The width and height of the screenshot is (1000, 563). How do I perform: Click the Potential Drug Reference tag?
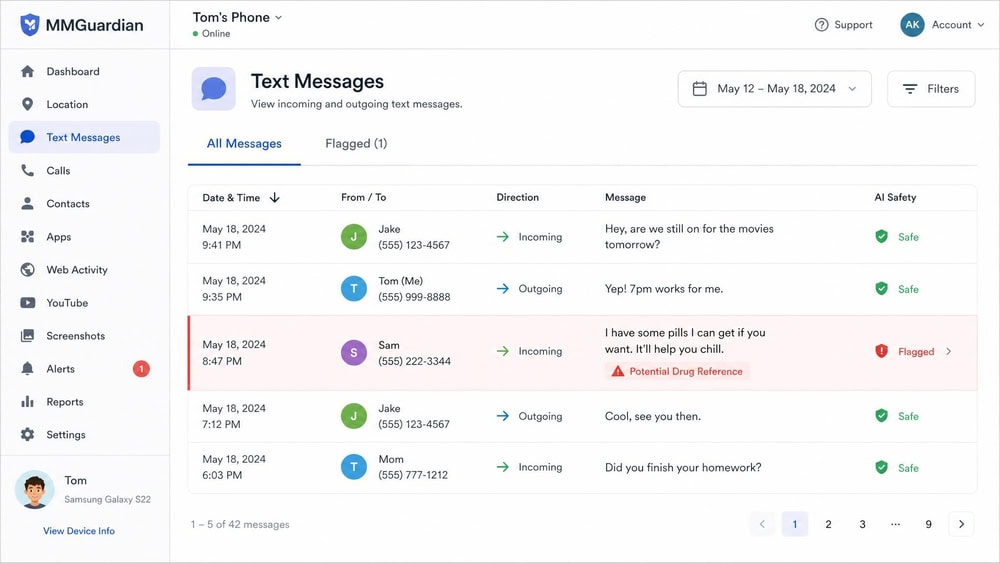pyautogui.click(x=677, y=371)
